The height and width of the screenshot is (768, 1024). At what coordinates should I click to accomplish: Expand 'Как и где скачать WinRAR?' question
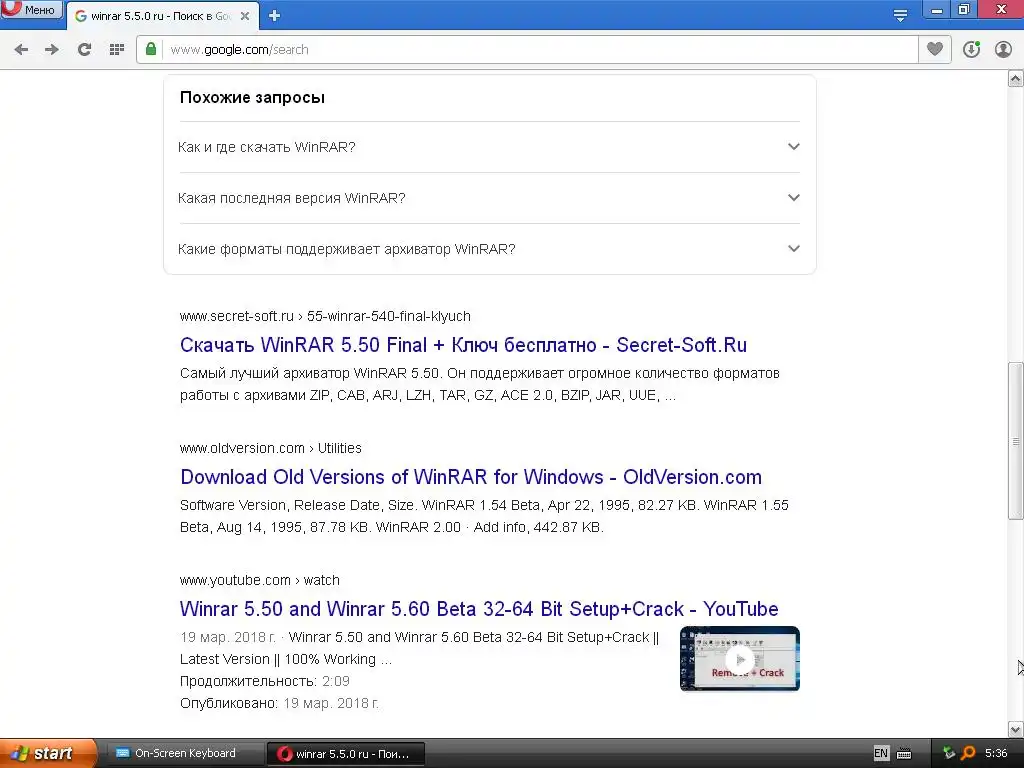coord(489,147)
